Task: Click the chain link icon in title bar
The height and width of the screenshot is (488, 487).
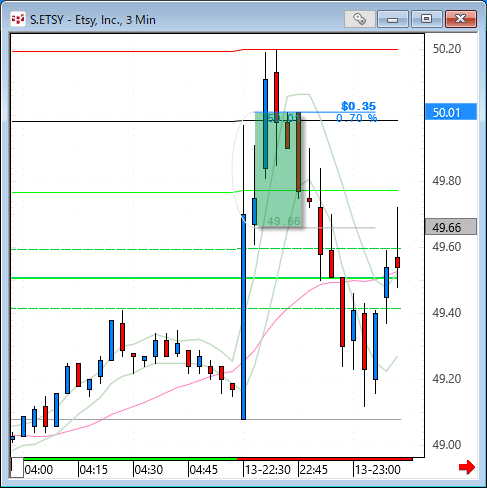Action: 359,19
